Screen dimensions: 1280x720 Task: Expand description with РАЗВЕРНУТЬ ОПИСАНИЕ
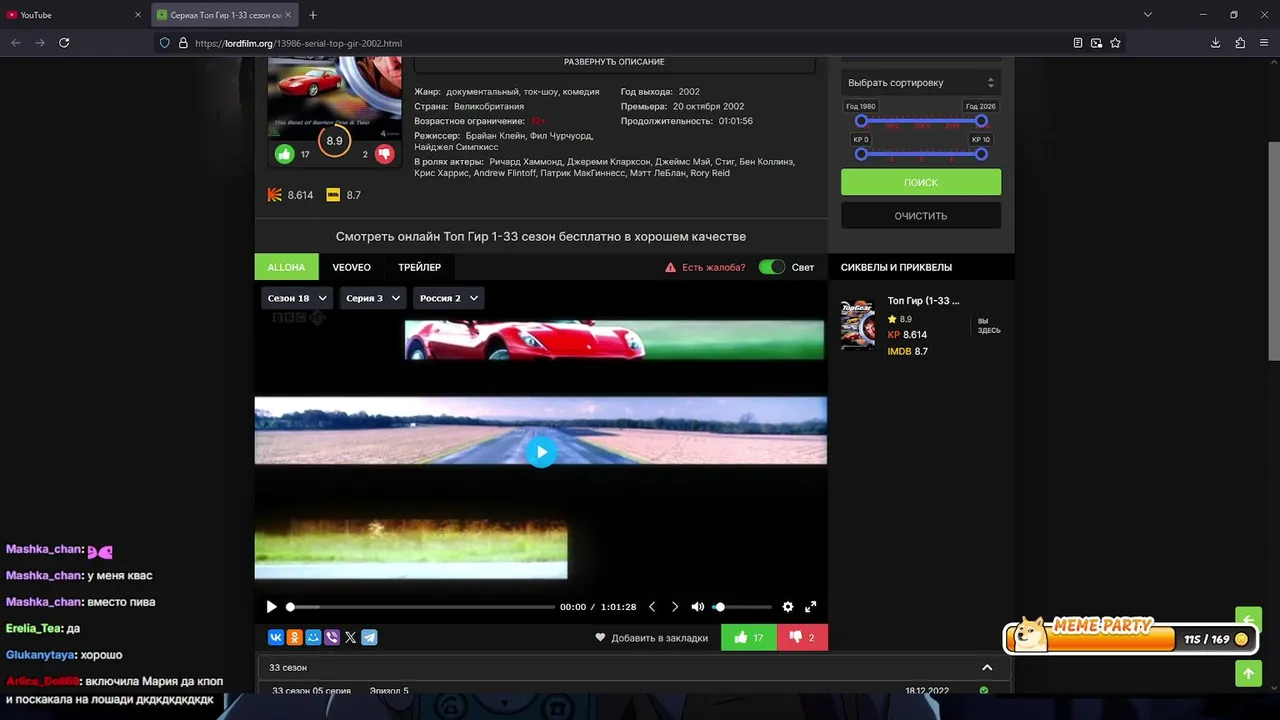pyautogui.click(x=614, y=62)
